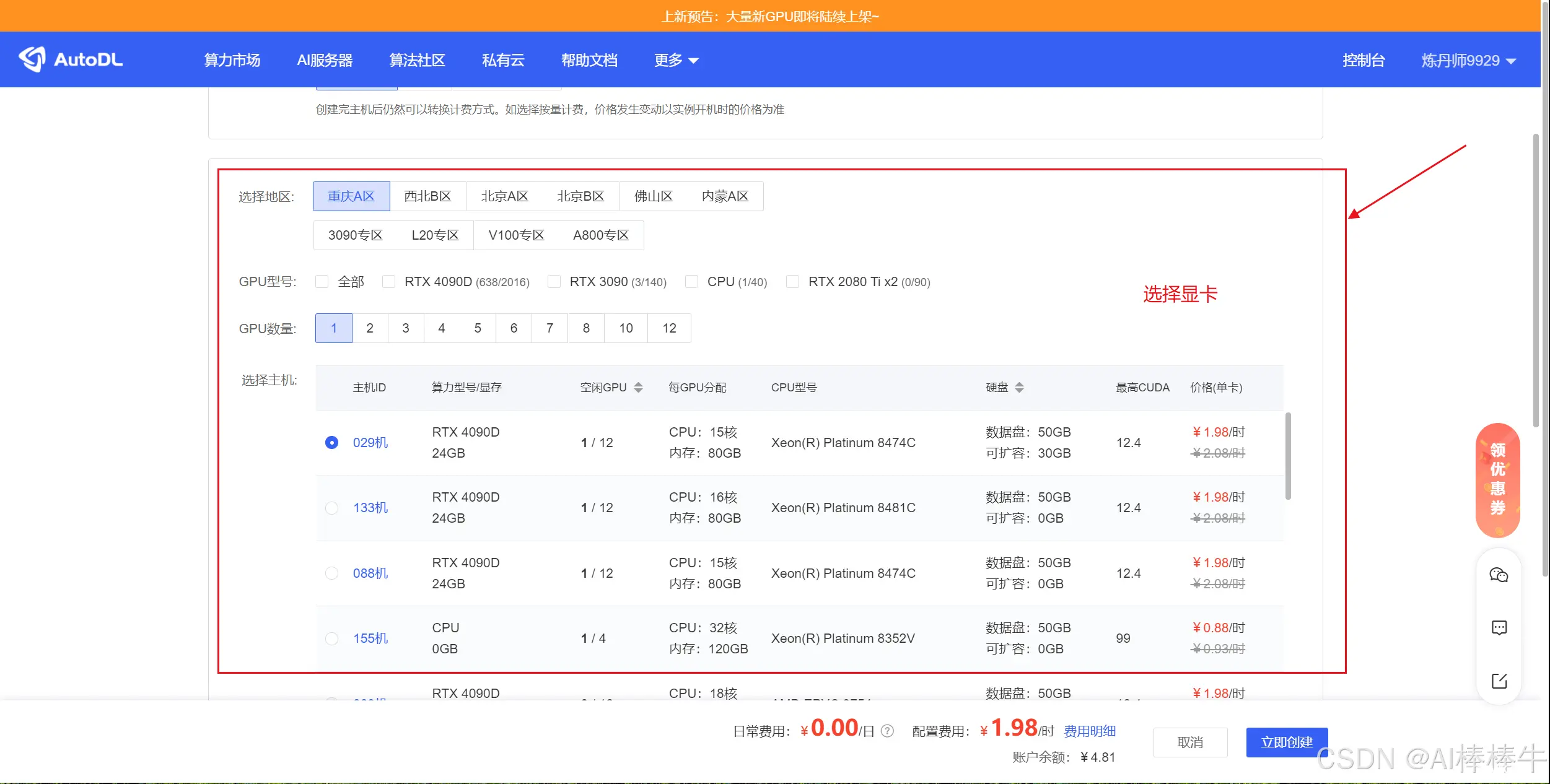Select the 西北B区 region tab
This screenshot has height=784, width=1550.
tap(427, 196)
